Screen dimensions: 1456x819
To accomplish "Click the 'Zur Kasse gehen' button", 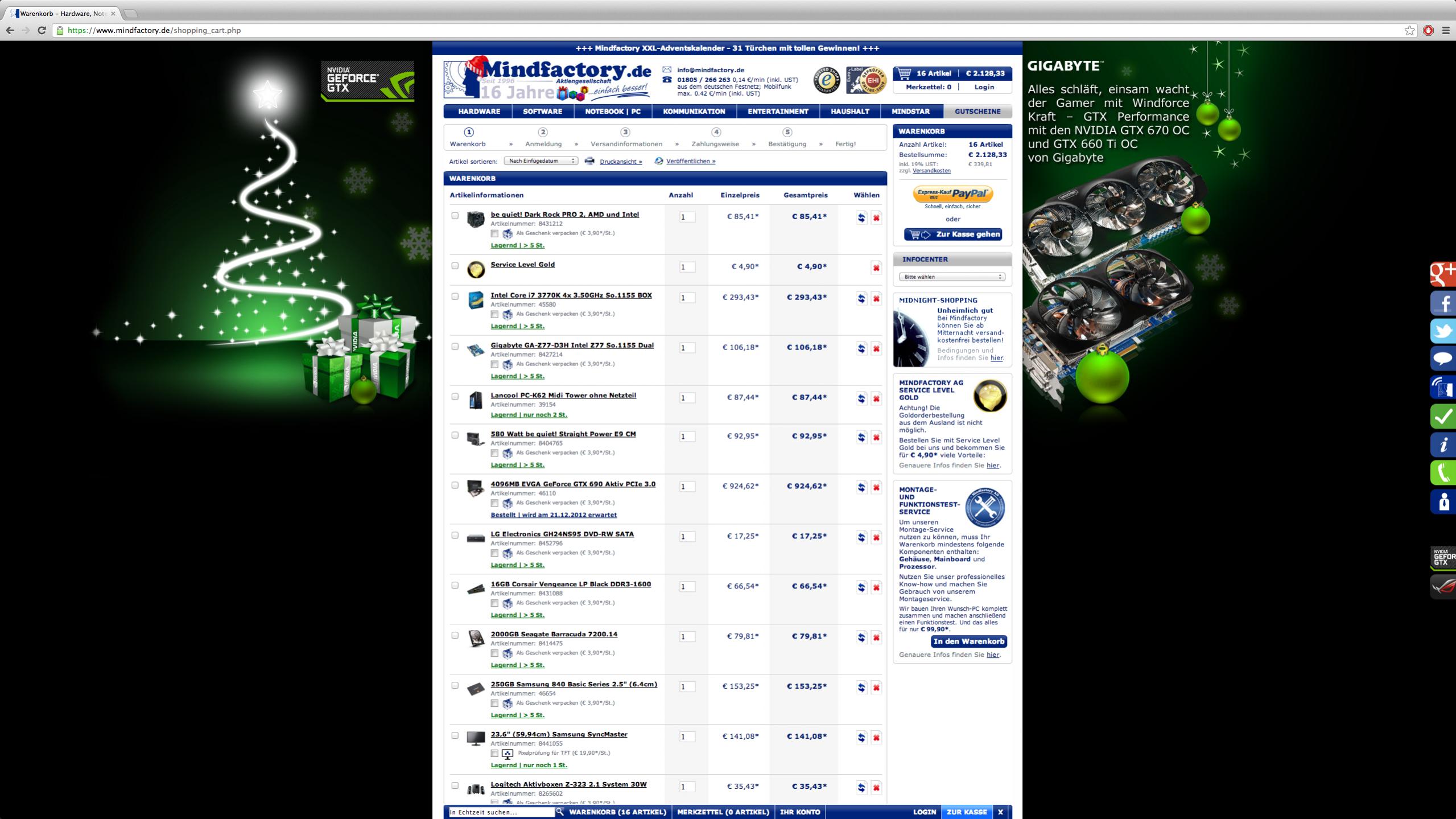I will (x=952, y=234).
